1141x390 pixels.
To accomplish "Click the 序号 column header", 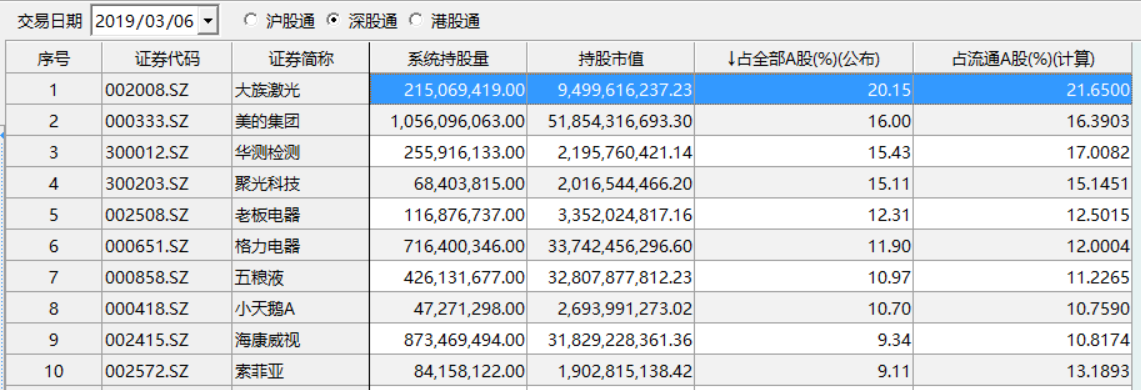I will tap(54, 59).
